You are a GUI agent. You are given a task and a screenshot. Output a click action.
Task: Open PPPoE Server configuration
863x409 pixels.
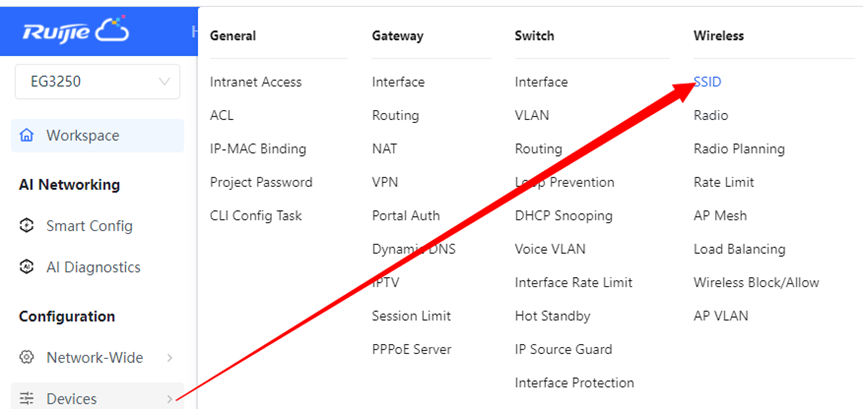411,350
